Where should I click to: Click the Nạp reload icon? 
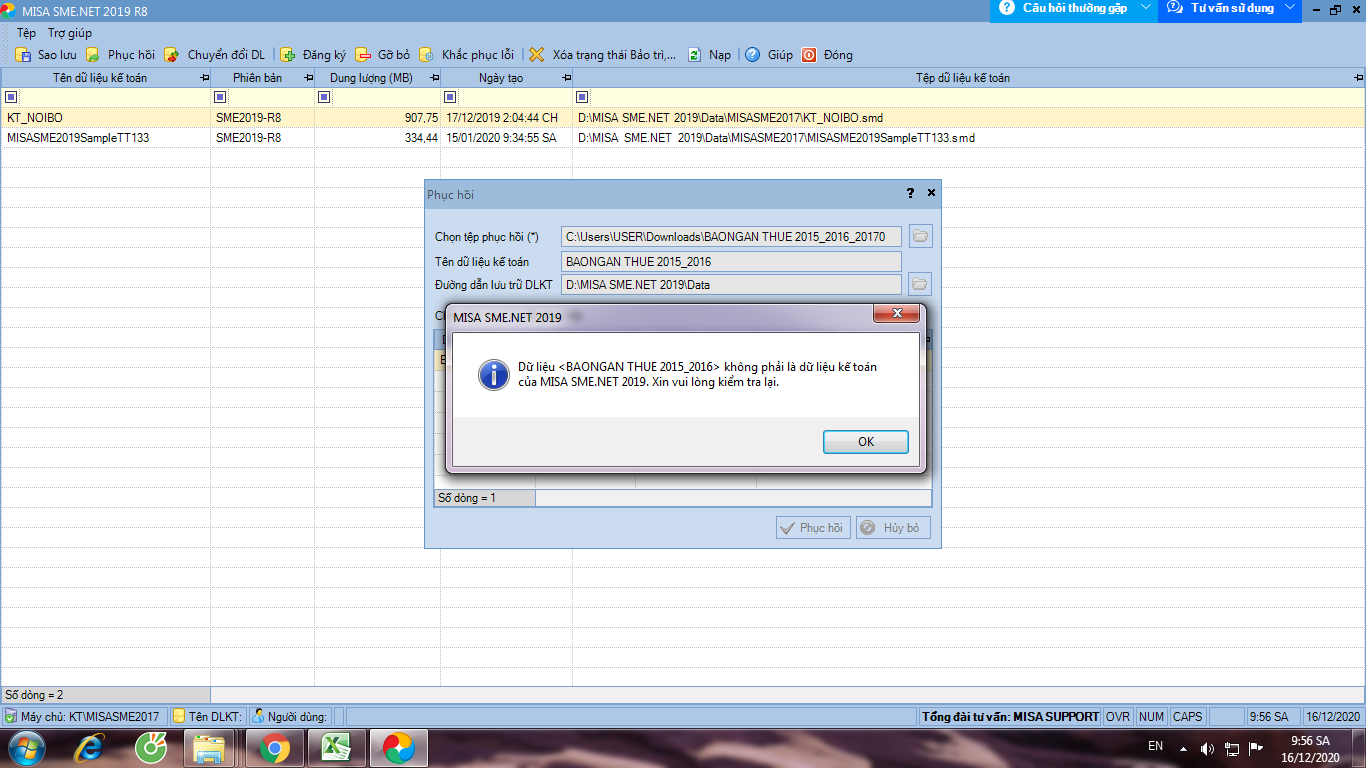[694, 55]
